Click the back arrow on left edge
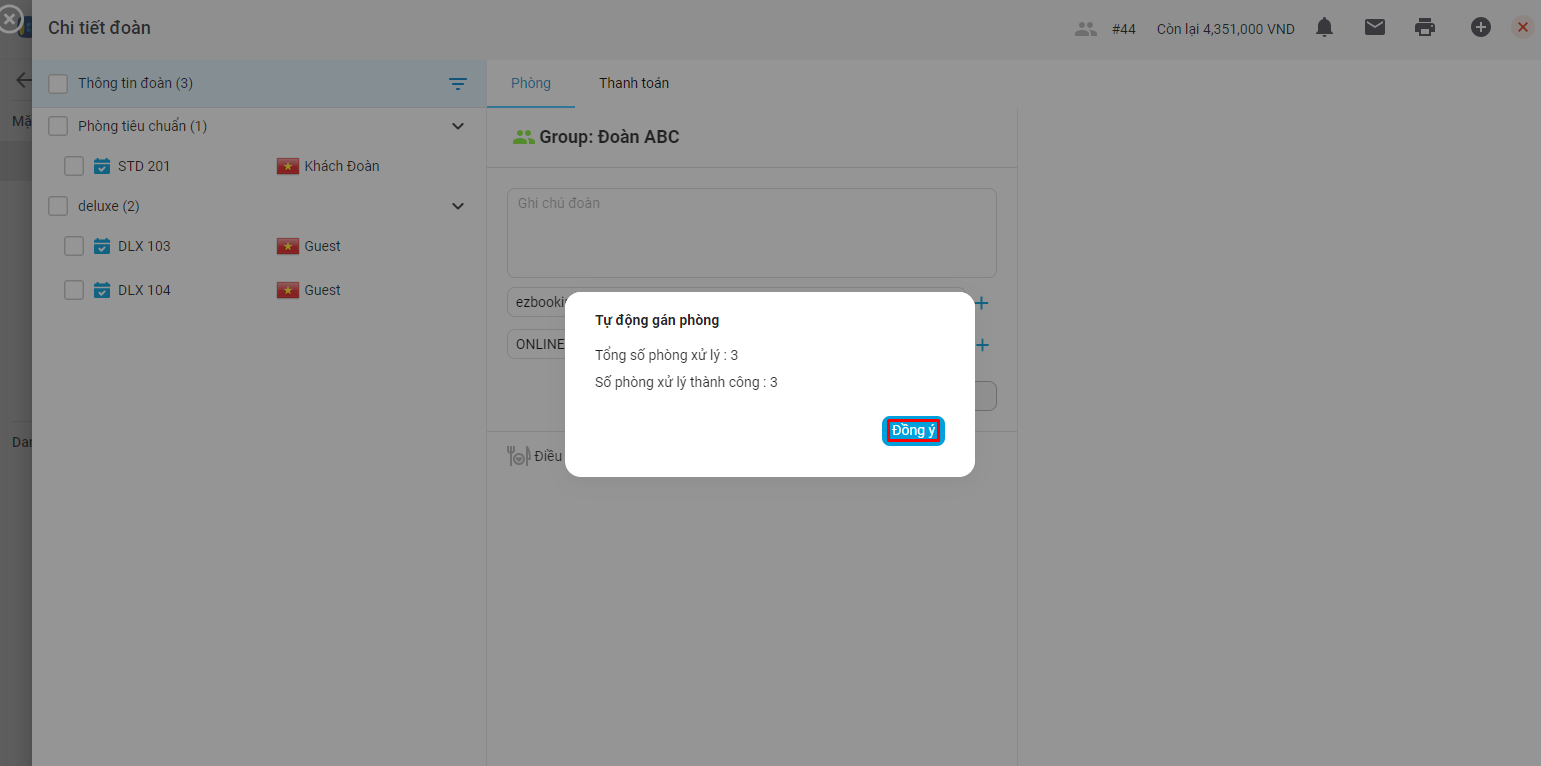The height and width of the screenshot is (766, 1541). (22, 80)
